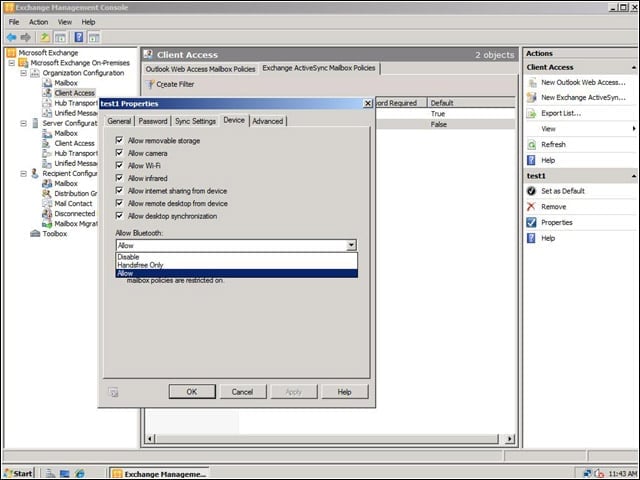The width and height of the screenshot is (640, 480).
Task: Toggle Allow infrared checkbox
Action: tap(119, 178)
